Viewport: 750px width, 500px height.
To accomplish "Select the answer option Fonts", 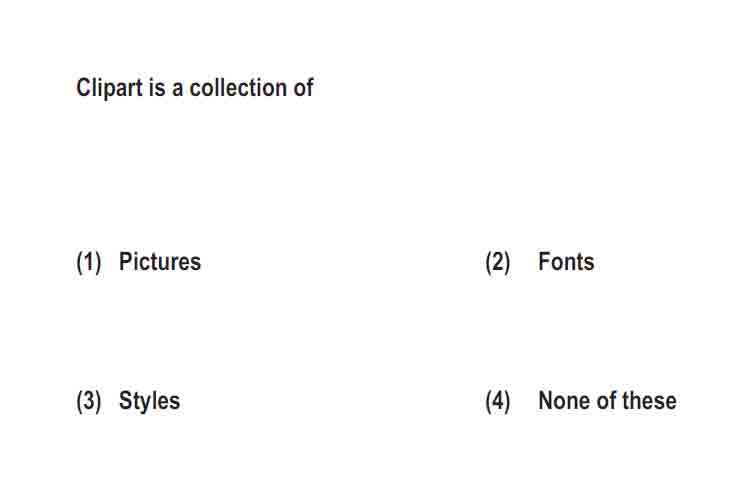I will tap(566, 262).
